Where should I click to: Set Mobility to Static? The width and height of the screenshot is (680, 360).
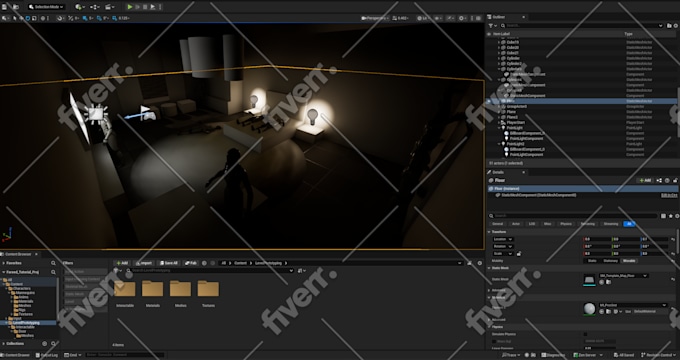click(592, 261)
